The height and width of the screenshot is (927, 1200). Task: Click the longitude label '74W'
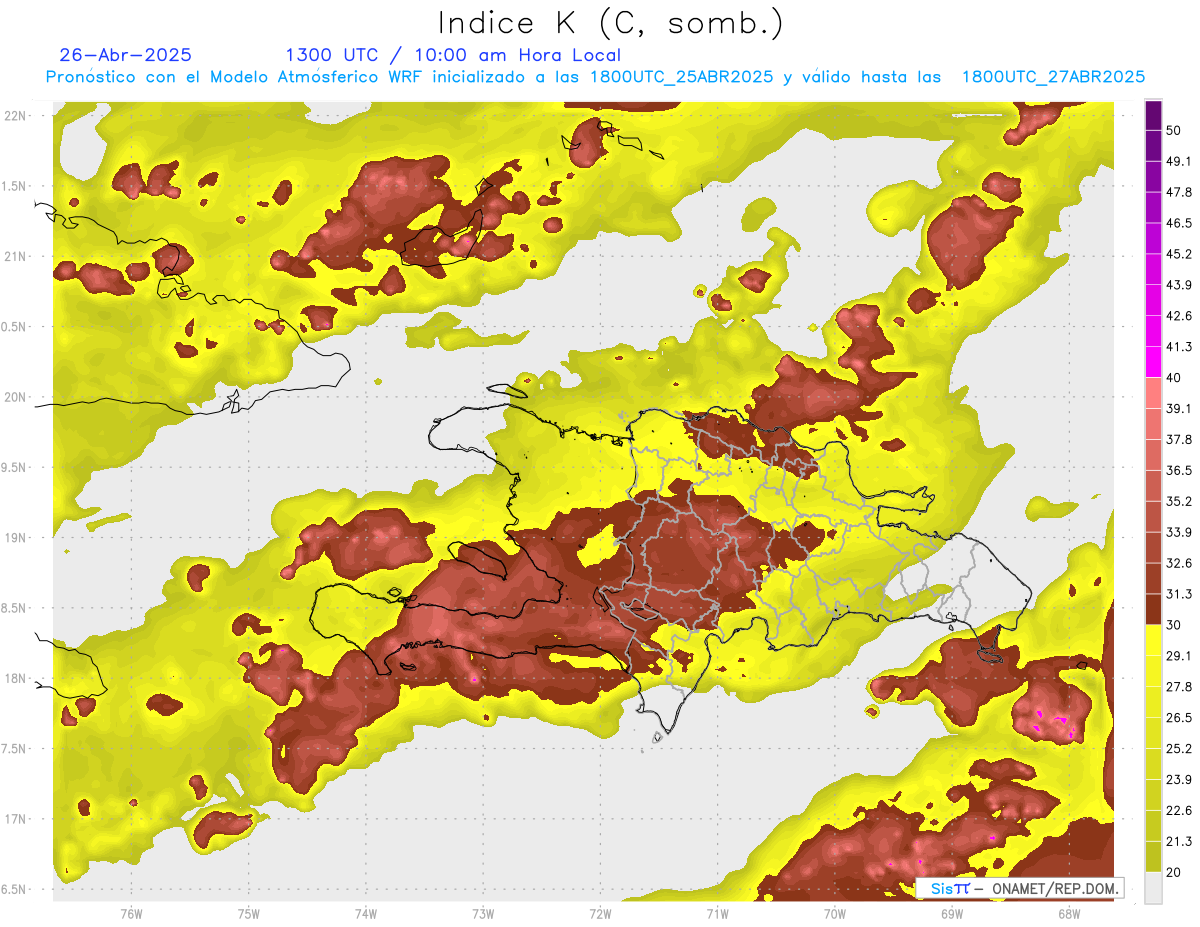click(365, 913)
